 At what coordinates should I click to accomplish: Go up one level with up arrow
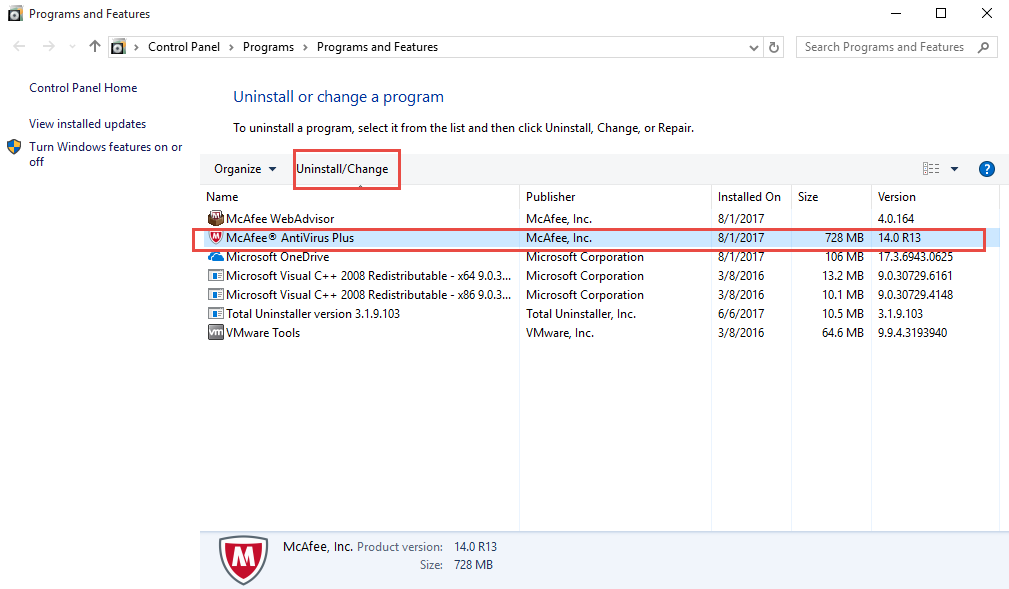95,47
